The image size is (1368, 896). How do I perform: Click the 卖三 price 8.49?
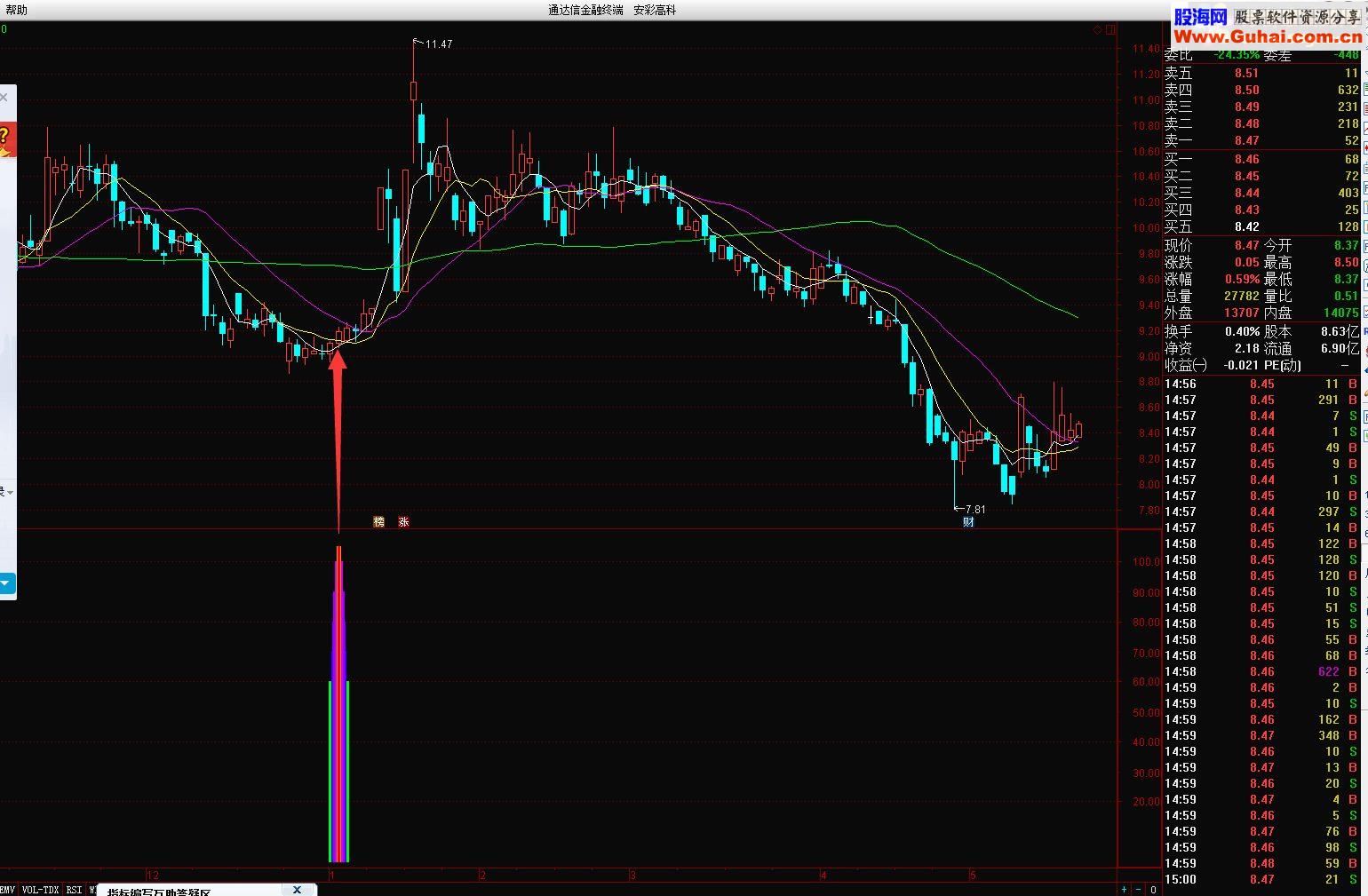coord(1246,107)
